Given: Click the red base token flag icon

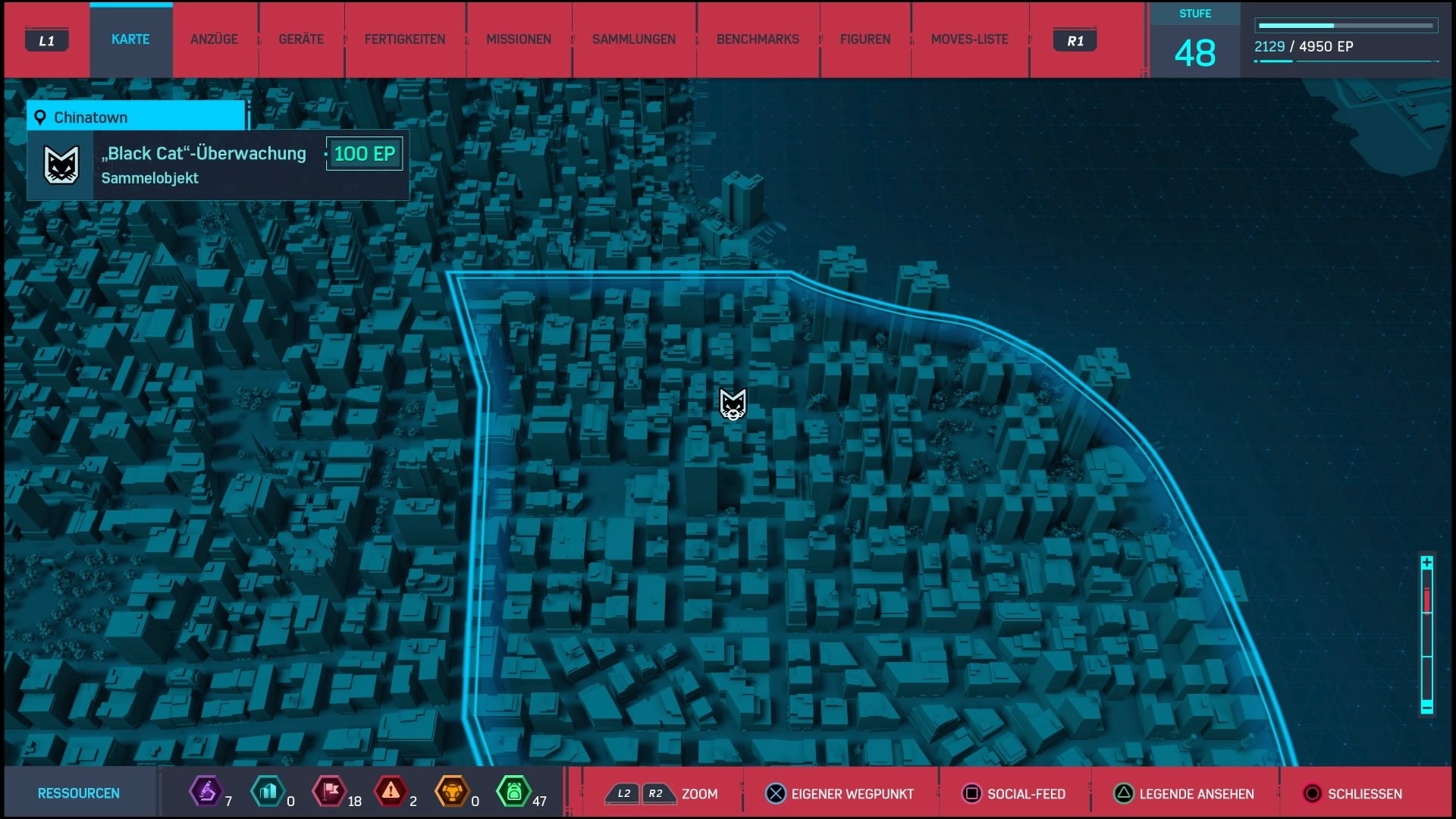Looking at the screenshot, I should 330,792.
